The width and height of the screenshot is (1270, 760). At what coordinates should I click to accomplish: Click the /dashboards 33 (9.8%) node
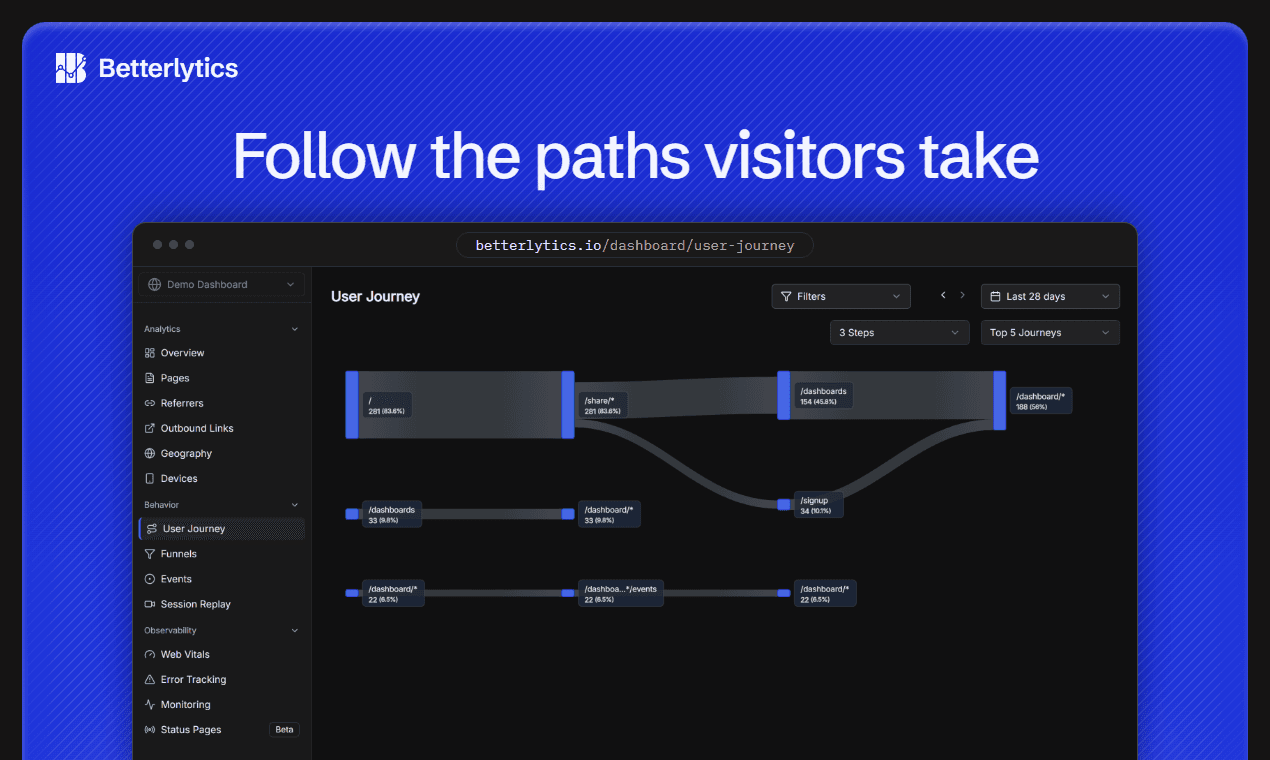[392, 514]
